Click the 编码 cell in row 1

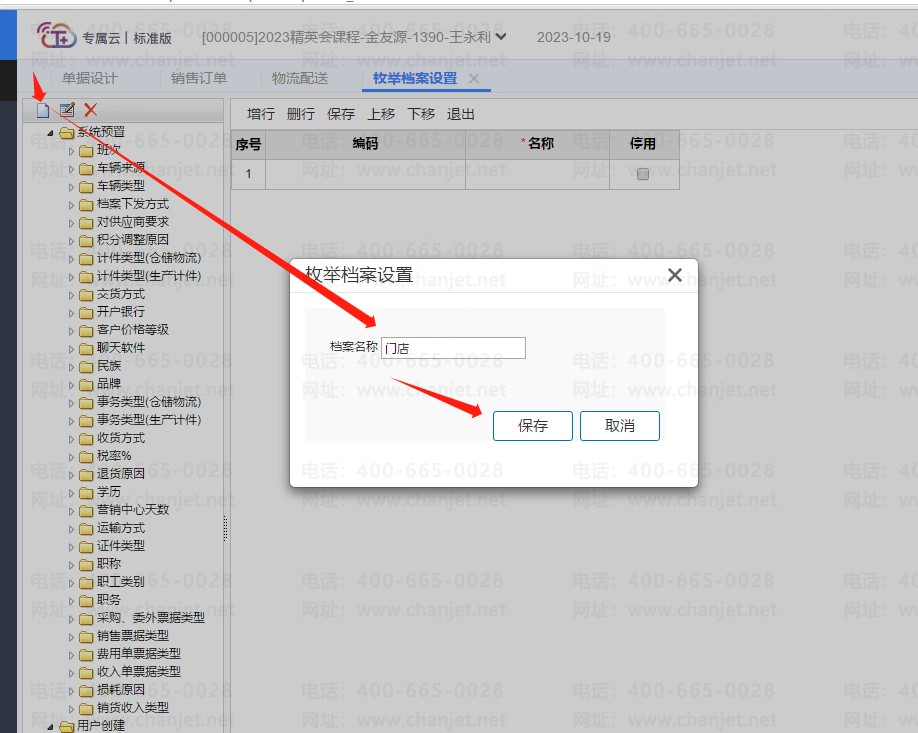pyautogui.click(x=365, y=174)
